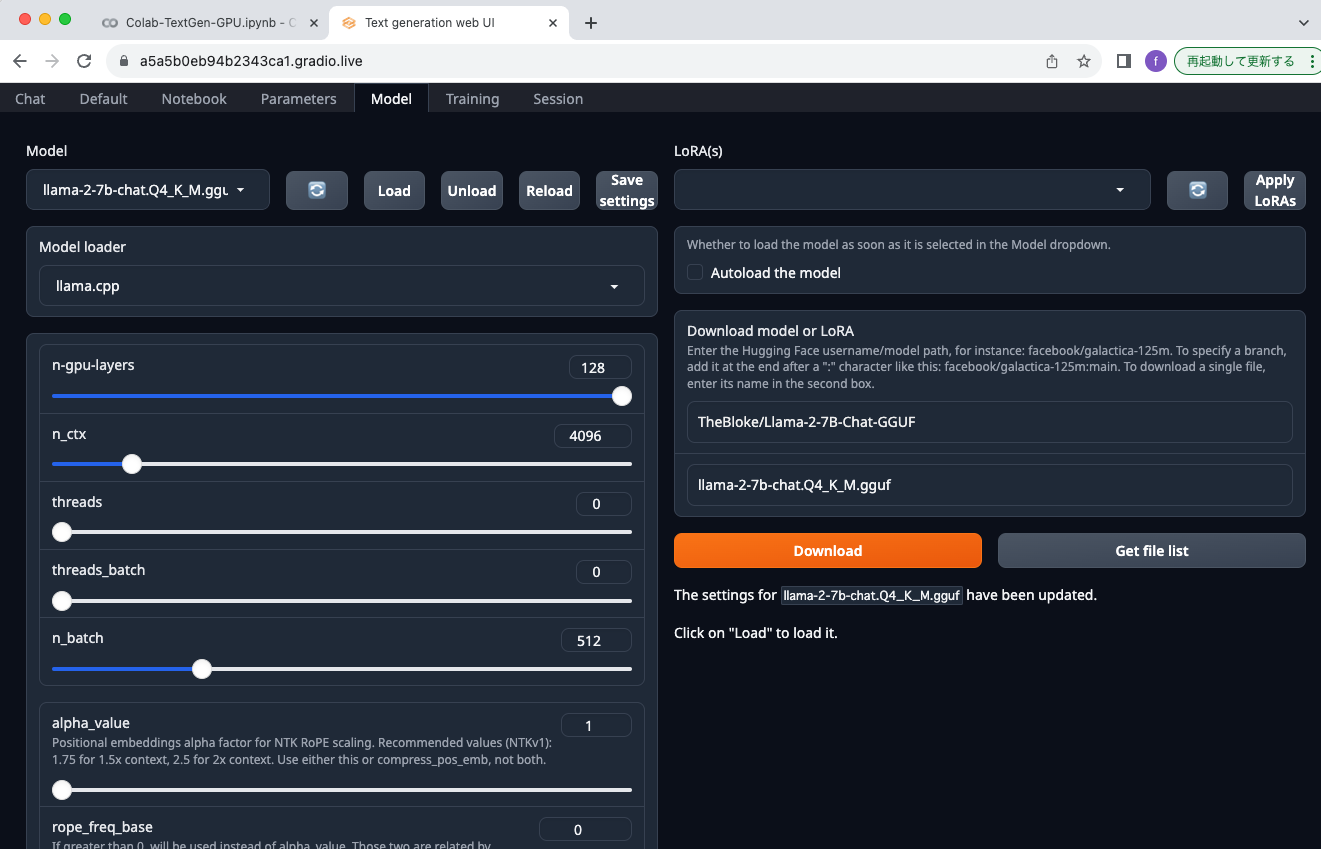Go to the Parameters tab

point(299,98)
